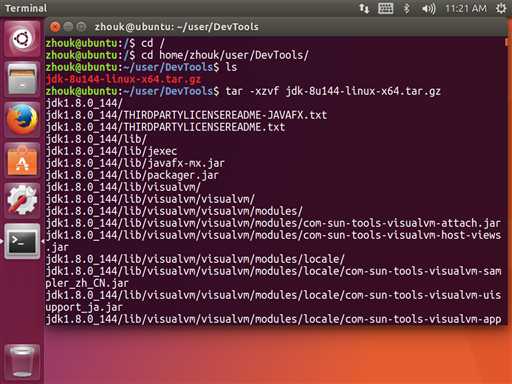The image size is (512, 384).
Task: Open the sound volume indicator
Action: (428, 8)
